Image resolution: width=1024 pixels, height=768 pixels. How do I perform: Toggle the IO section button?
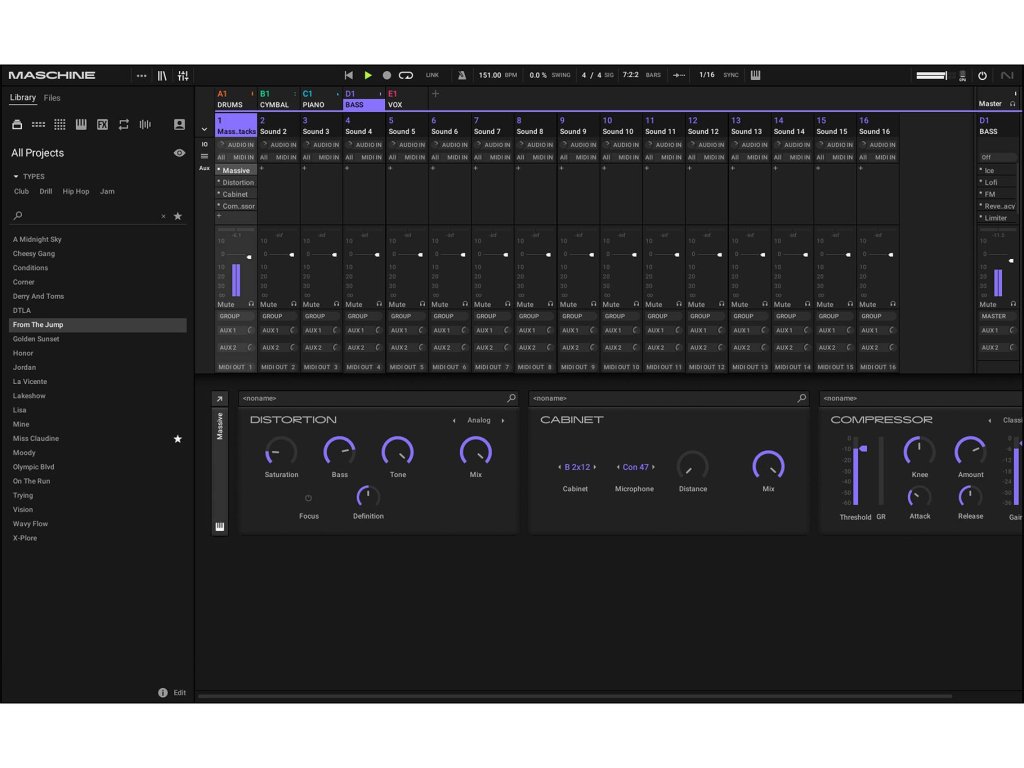(204, 144)
